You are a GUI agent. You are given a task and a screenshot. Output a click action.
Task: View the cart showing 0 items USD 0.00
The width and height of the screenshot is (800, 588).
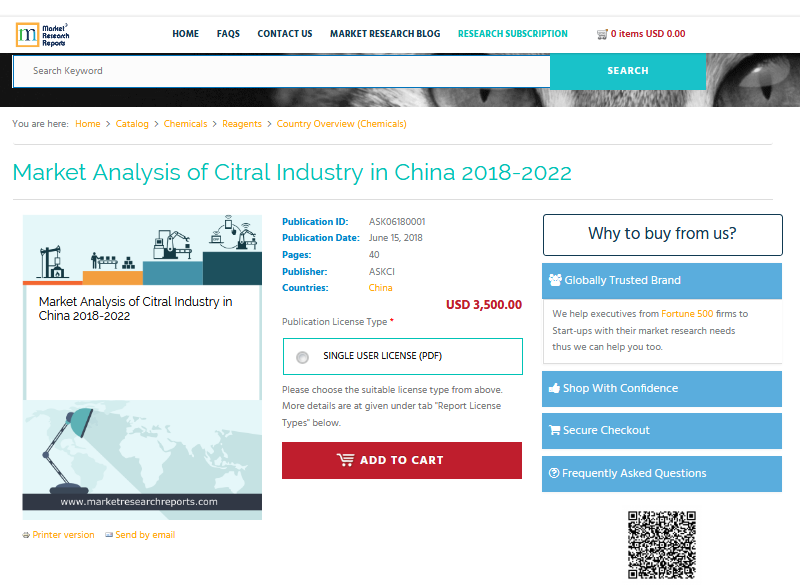[648, 34]
